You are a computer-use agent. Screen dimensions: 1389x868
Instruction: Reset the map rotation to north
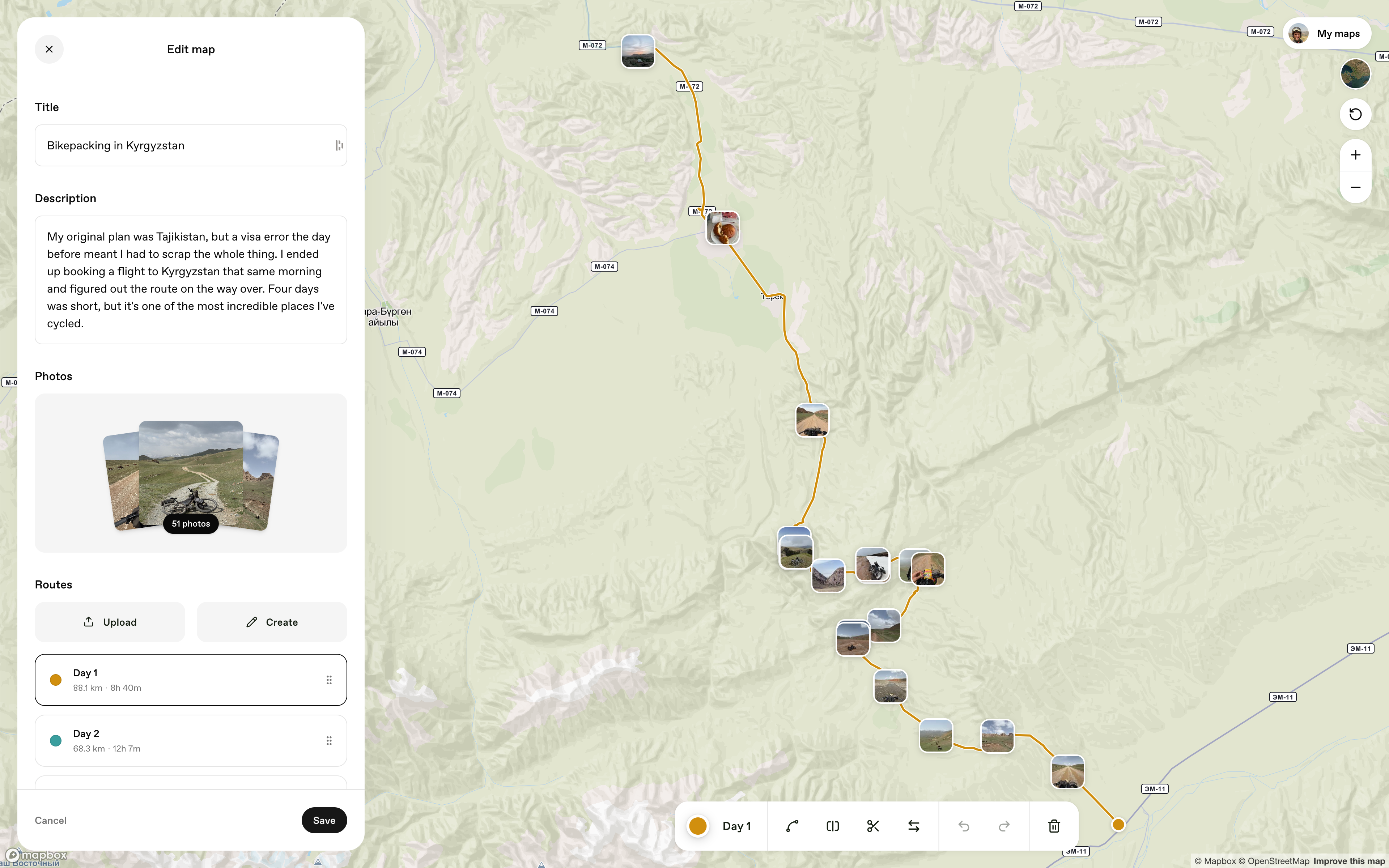pos(1355,114)
